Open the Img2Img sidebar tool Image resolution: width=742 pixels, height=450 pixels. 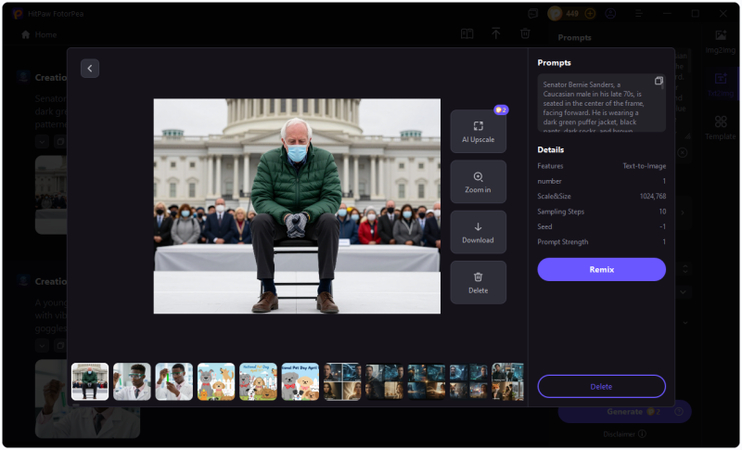click(721, 41)
